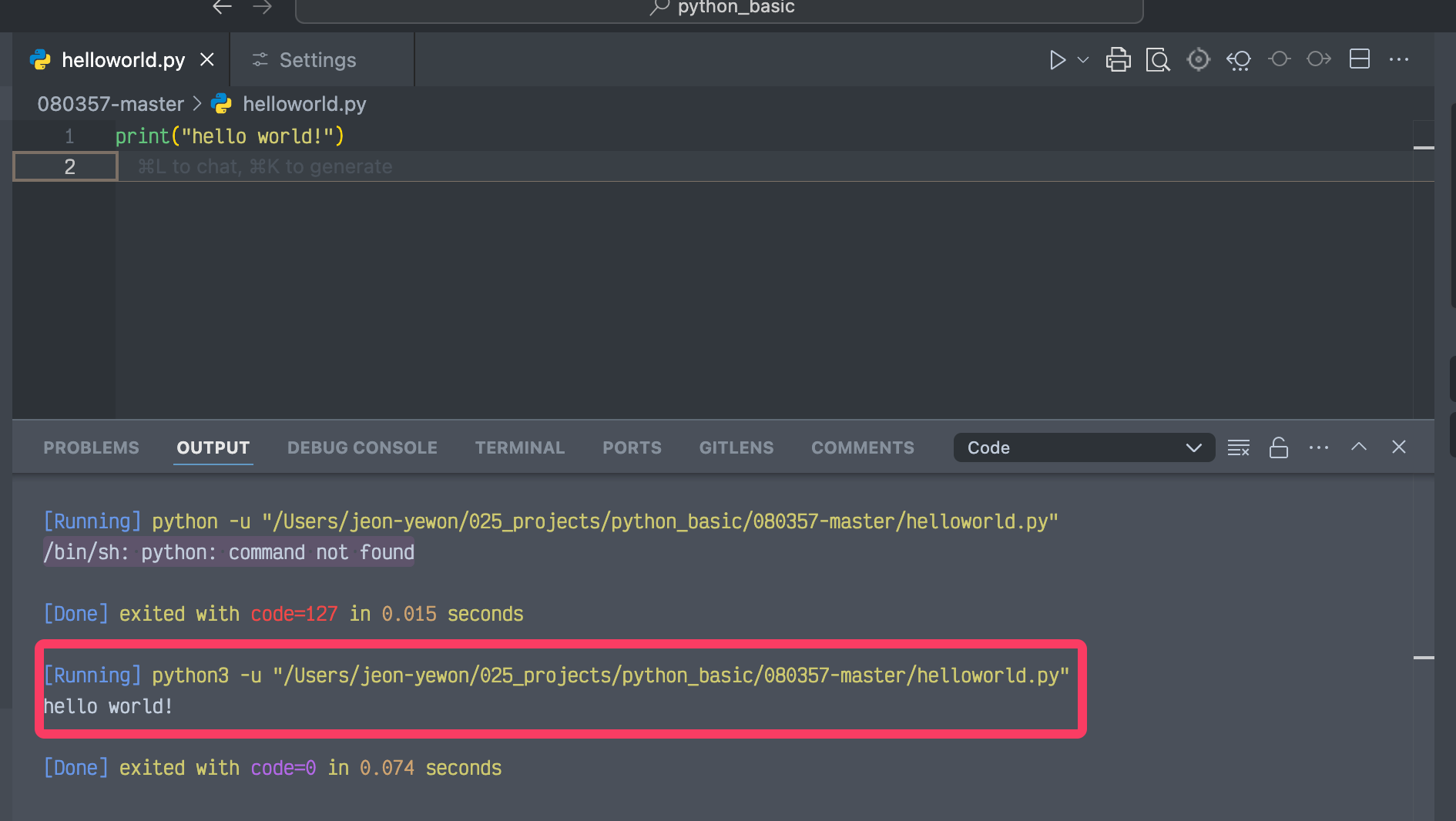Switch to the TERMINAL tab
The width and height of the screenshot is (1456, 821).
pyautogui.click(x=519, y=447)
